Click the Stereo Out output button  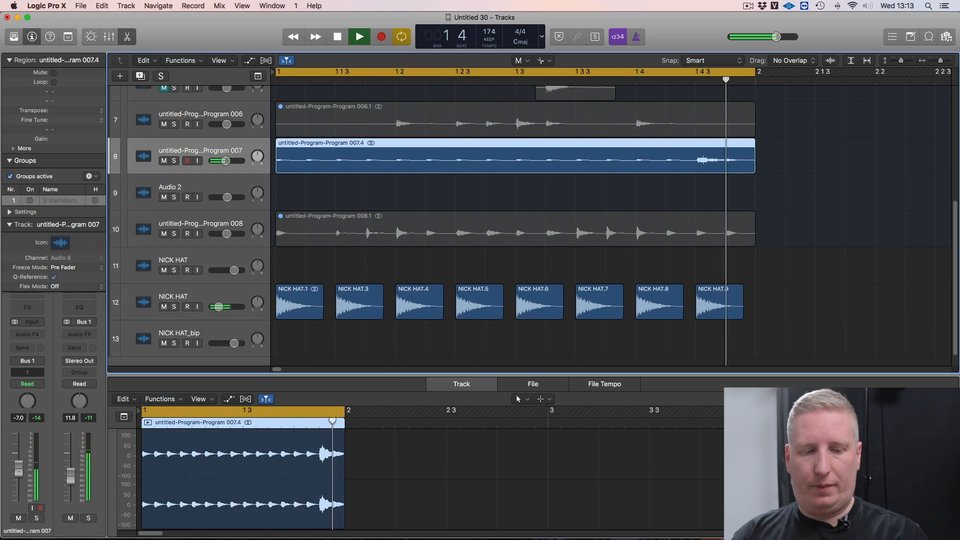(x=79, y=361)
